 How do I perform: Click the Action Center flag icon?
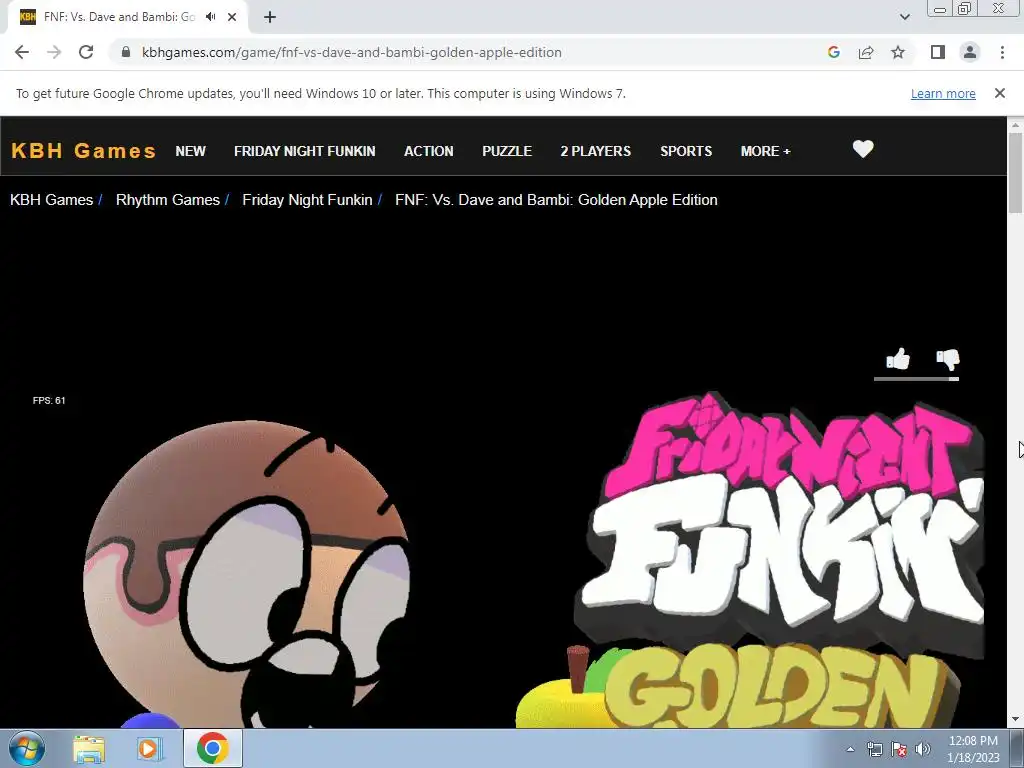[x=899, y=749]
